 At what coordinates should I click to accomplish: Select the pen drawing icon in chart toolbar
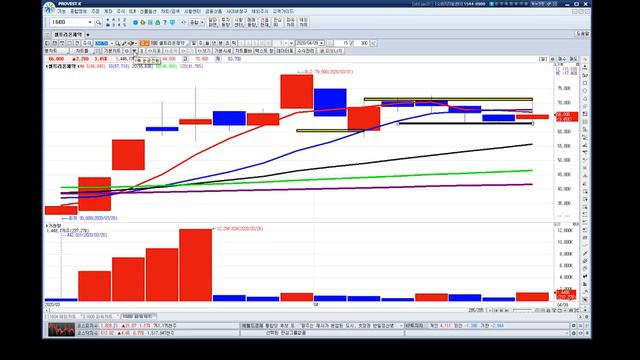click(x=124, y=43)
